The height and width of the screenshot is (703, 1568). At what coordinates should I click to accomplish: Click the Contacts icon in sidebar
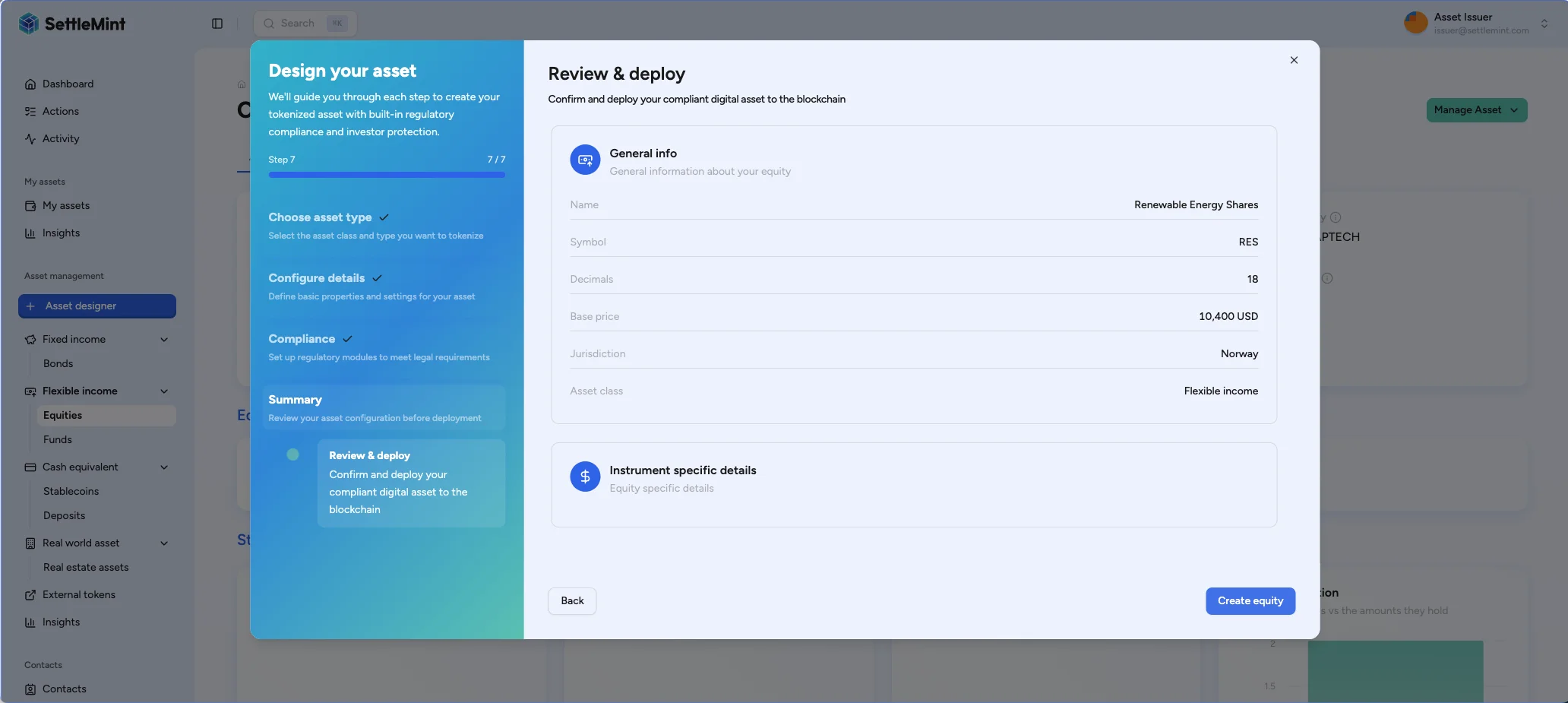pos(30,689)
